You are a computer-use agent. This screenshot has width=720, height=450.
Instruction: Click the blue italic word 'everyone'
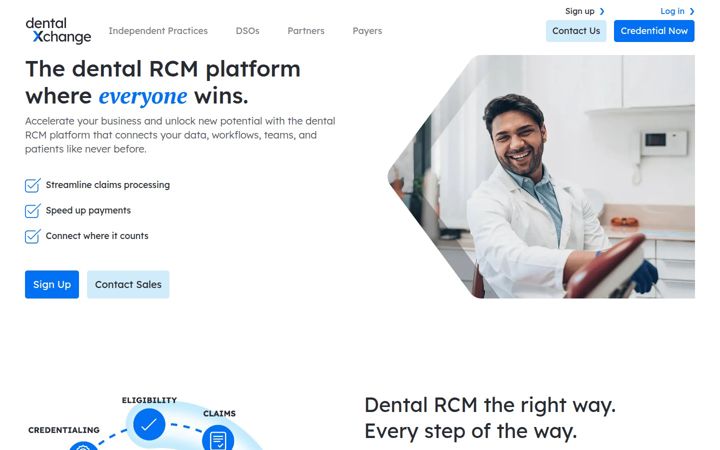143,96
